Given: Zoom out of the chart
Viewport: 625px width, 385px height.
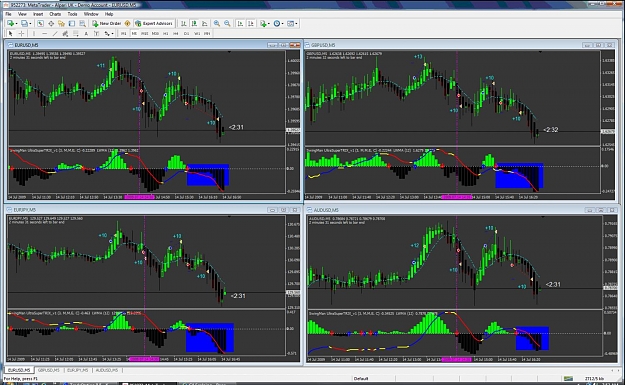Looking at the screenshot, I should 227,24.
